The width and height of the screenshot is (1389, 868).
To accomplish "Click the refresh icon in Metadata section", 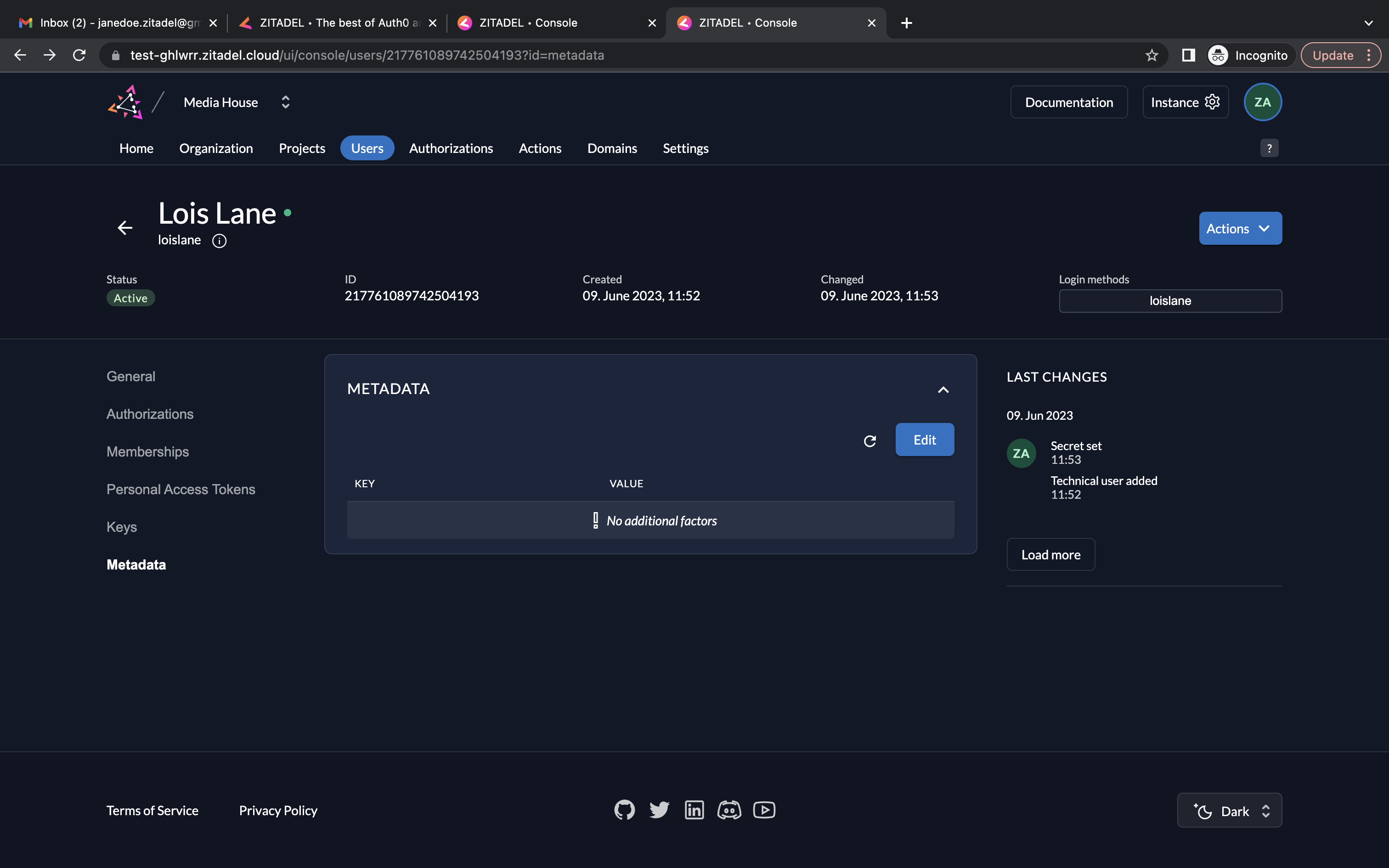I will (x=870, y=440).
